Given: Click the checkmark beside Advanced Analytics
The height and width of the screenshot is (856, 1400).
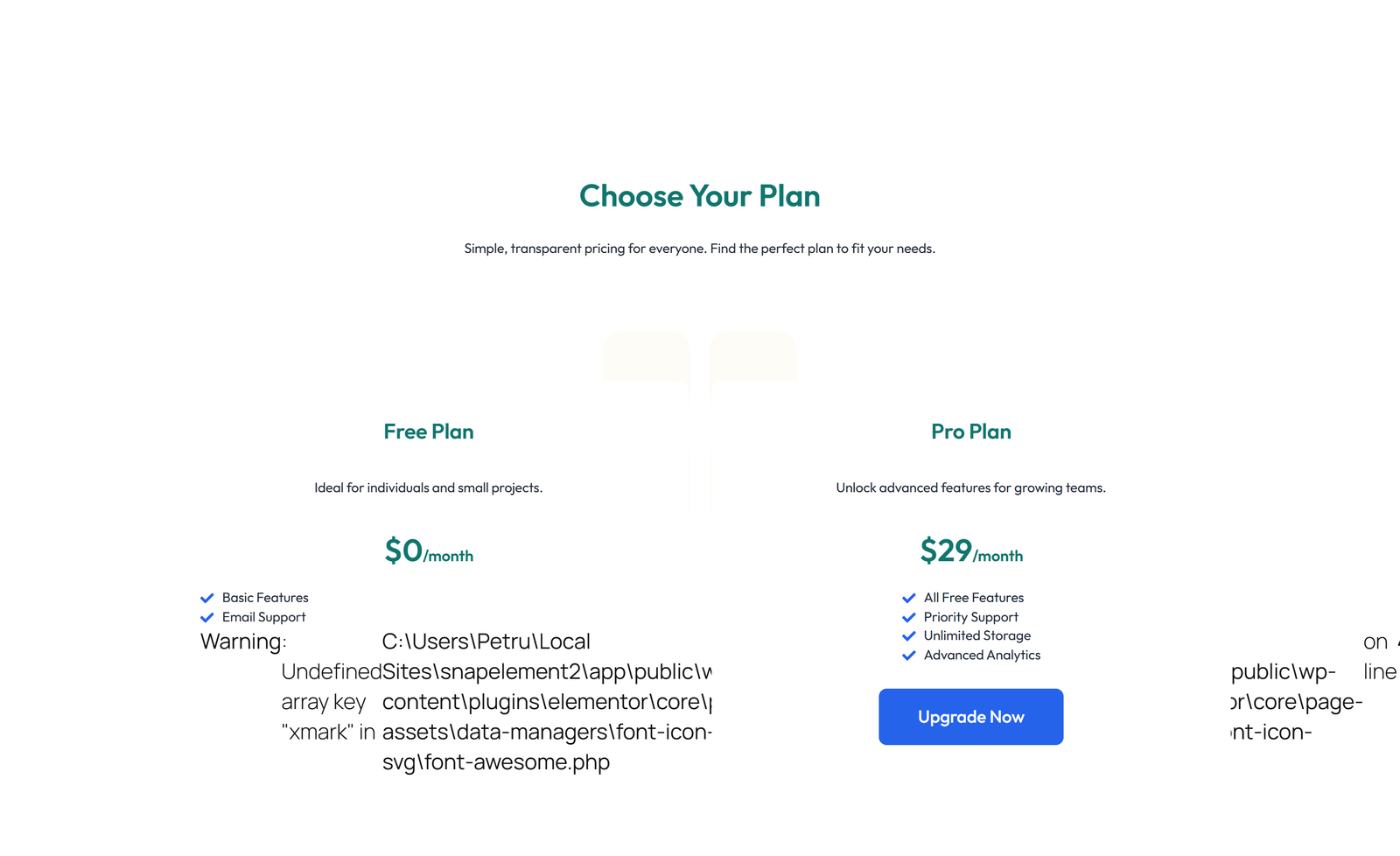Looking at the screenshot, I should point(909,655).
